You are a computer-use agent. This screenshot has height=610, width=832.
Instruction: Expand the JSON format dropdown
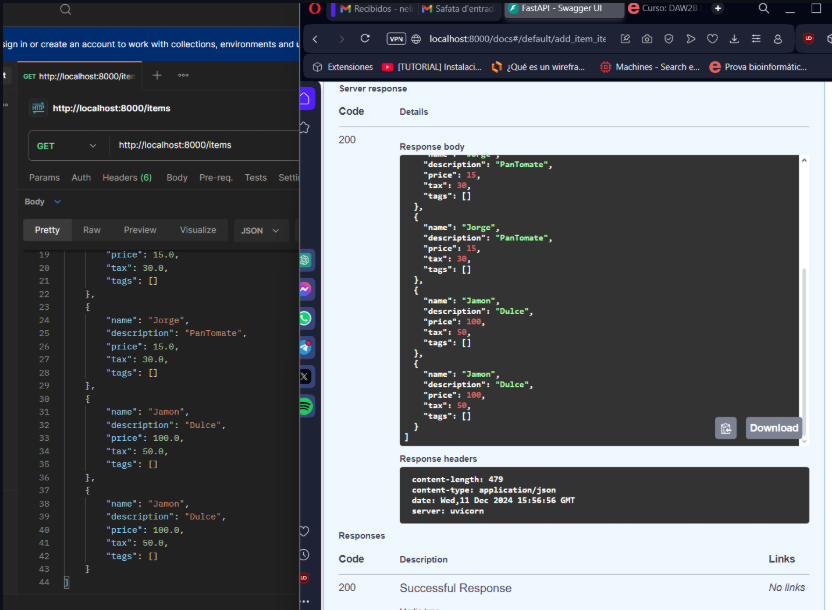tap(260, 230)
